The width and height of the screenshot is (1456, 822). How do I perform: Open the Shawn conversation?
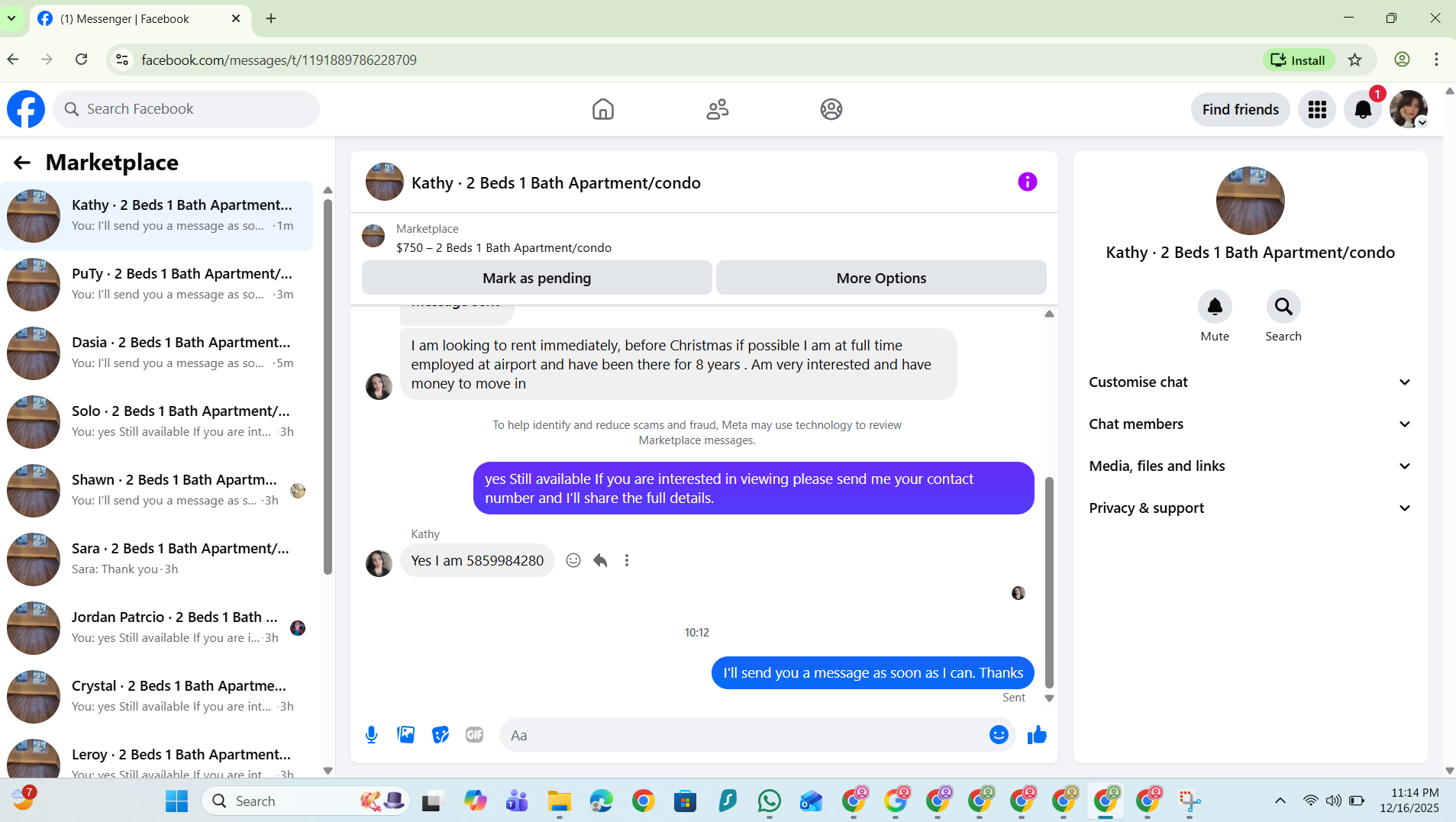157,491
